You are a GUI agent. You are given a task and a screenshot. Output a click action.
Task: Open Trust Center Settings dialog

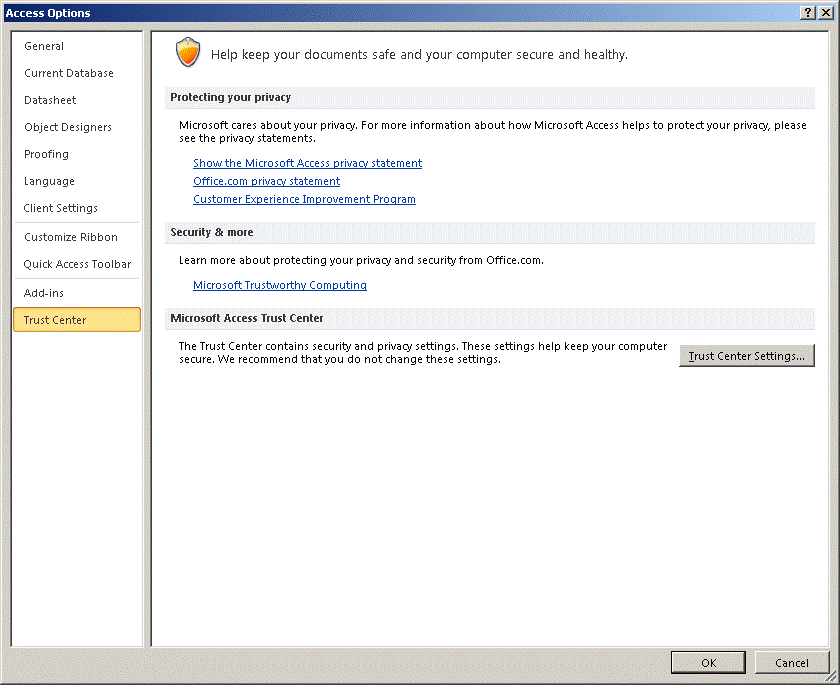click(747, 356)
